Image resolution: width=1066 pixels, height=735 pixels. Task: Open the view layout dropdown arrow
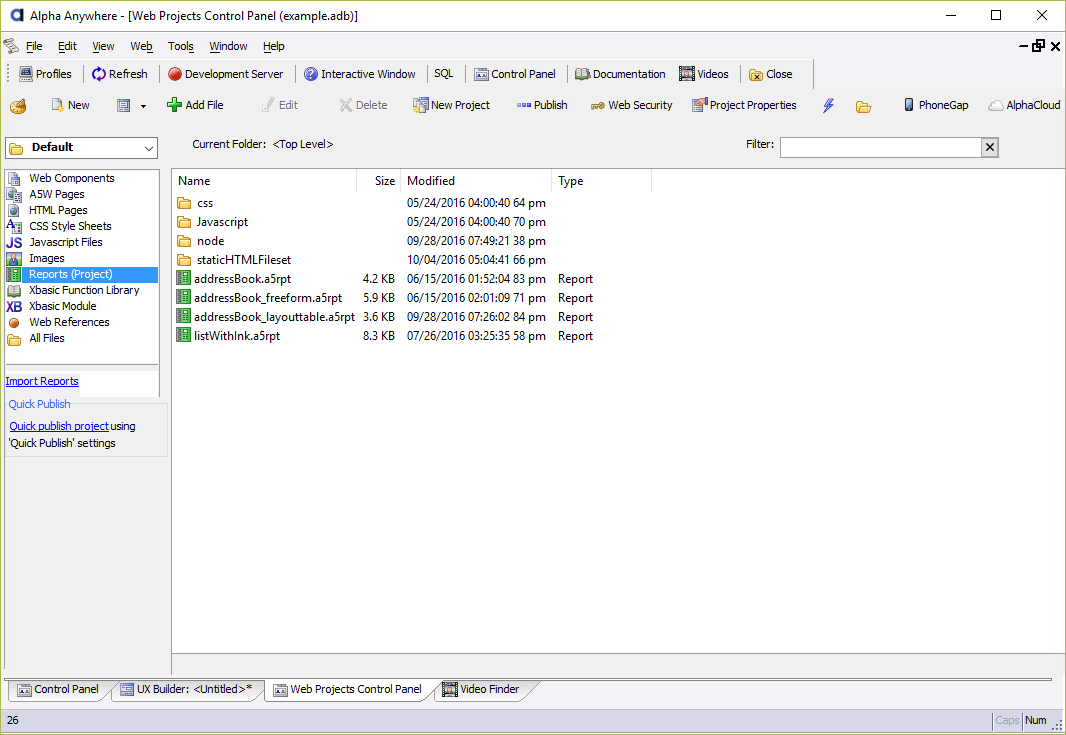143,106
